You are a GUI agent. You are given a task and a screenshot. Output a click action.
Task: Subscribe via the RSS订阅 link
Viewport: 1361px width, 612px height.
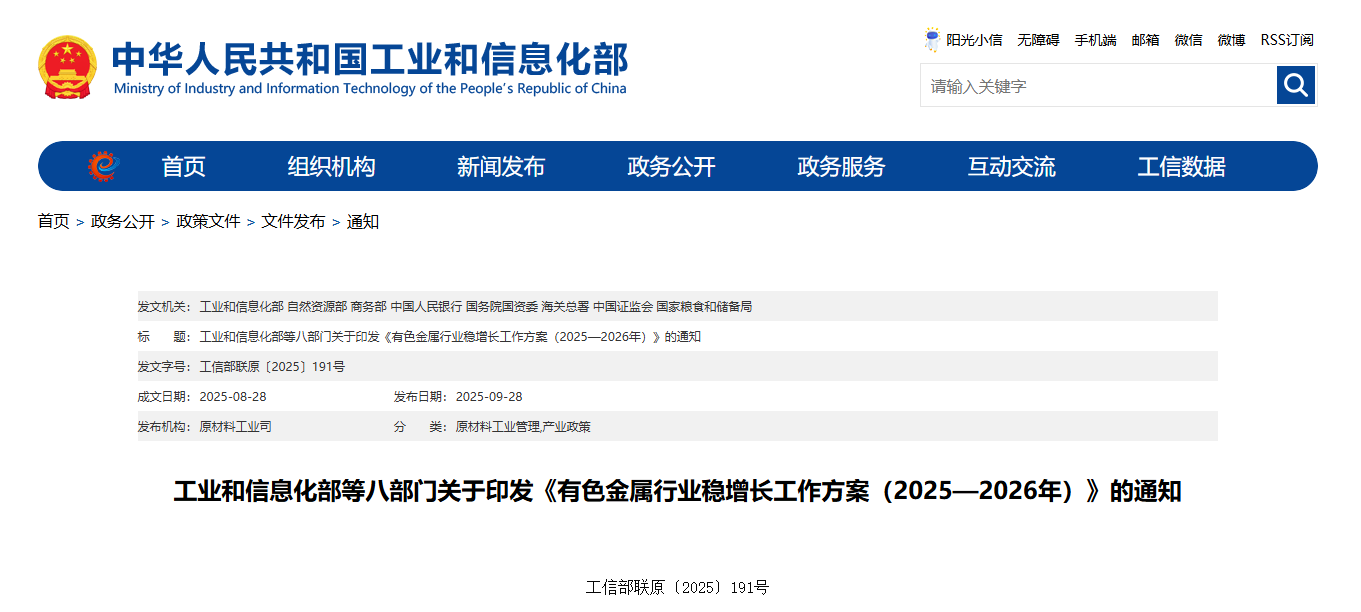click(1287, 39)
